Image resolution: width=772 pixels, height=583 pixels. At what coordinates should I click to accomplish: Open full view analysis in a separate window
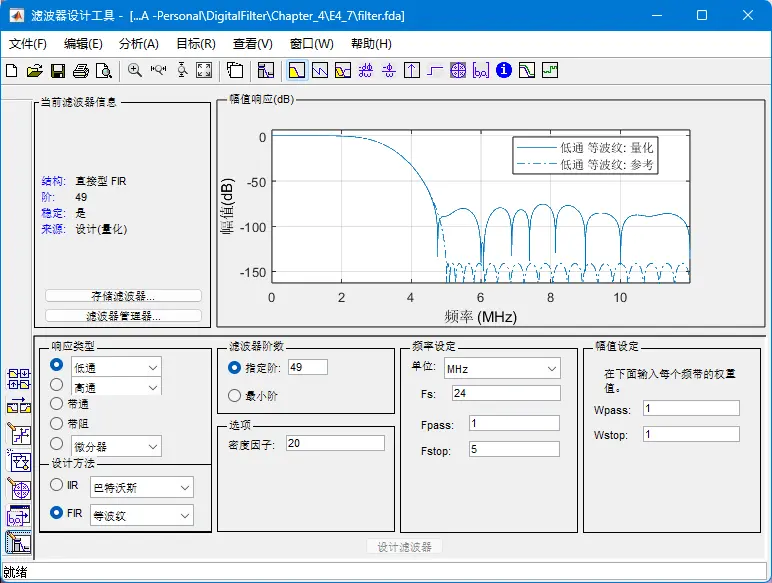pyautogui.click(x=235, y=70)
